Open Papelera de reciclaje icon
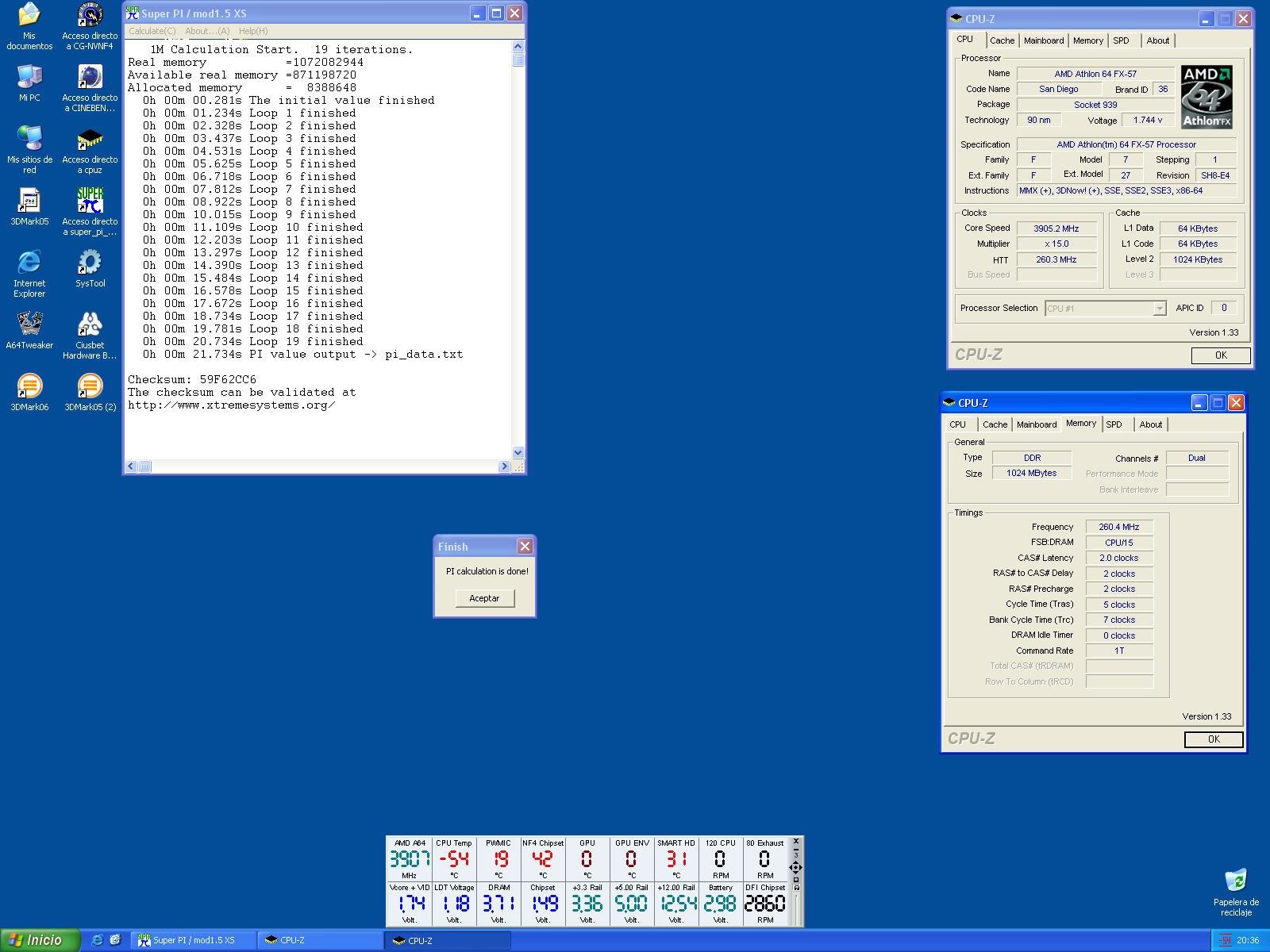 (1236, 892)
